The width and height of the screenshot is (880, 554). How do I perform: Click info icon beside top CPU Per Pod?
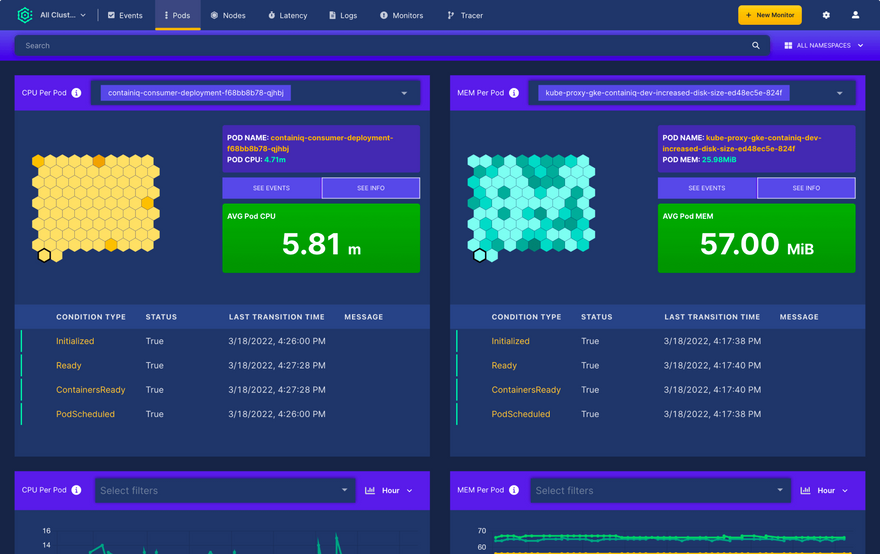click(77, 93)
